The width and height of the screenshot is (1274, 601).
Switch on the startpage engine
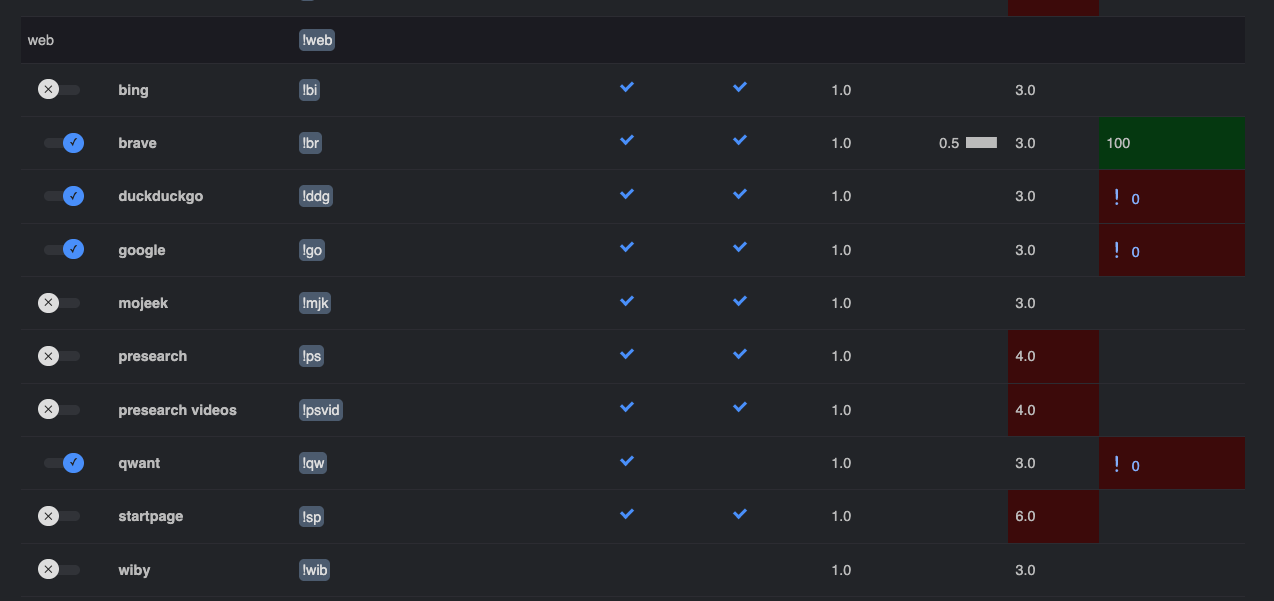[x=59, y=516]
